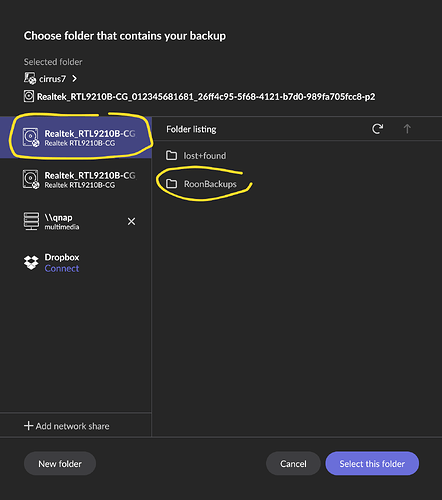The image size is (442, 500).
Task: Click the chevron next to cirrus7
Action: 74,79
